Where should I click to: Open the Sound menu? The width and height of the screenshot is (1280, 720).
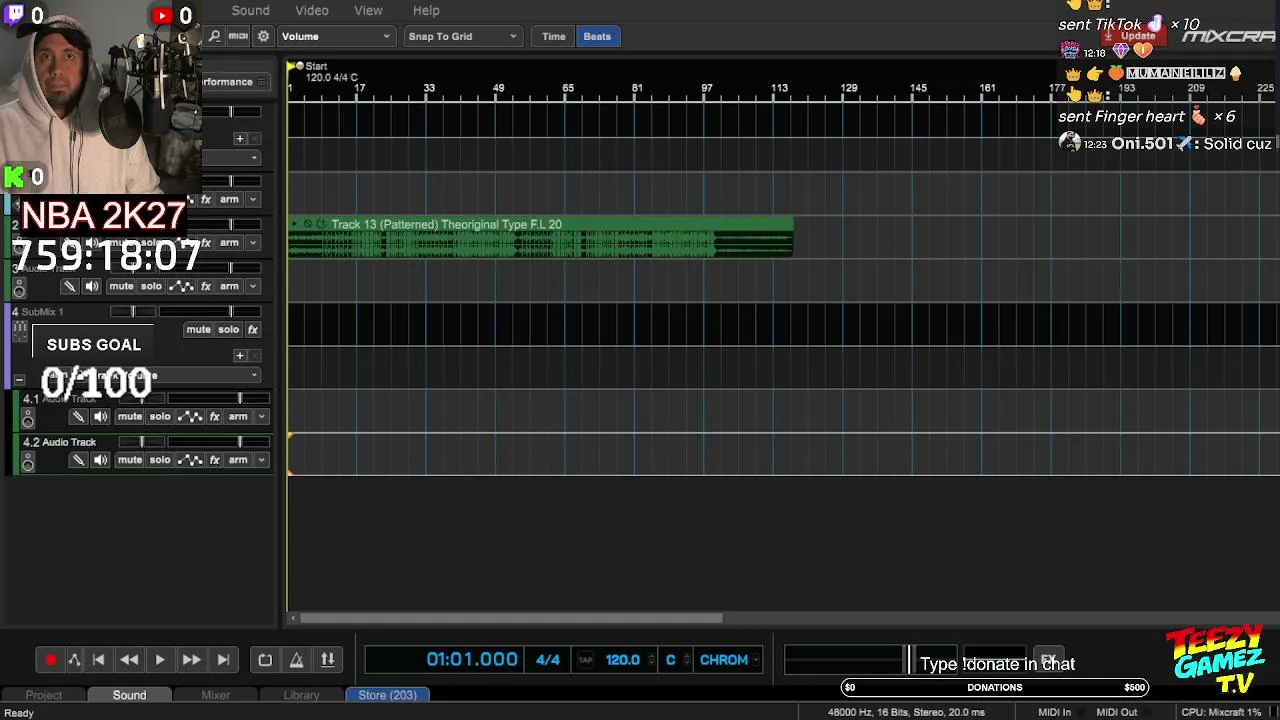(250, 10)
